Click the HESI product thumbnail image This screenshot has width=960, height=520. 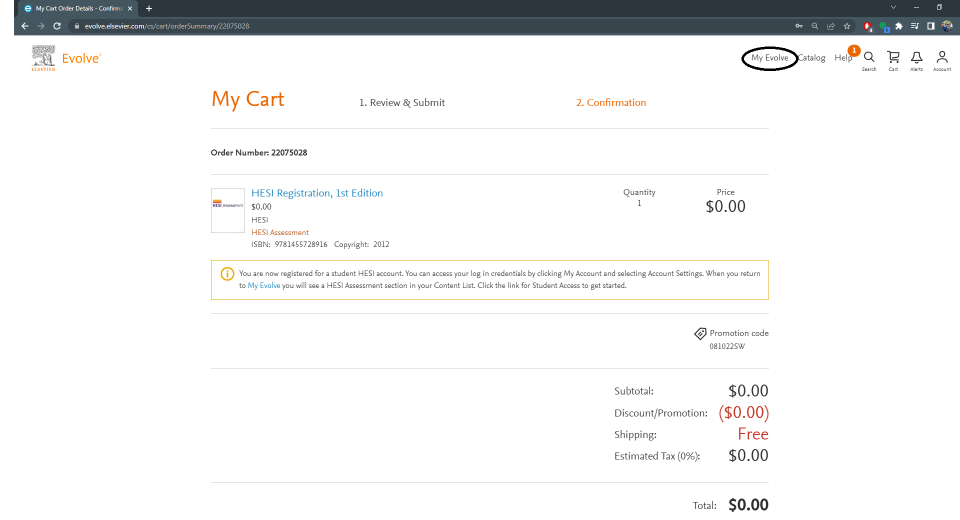[x=228, y=210]
